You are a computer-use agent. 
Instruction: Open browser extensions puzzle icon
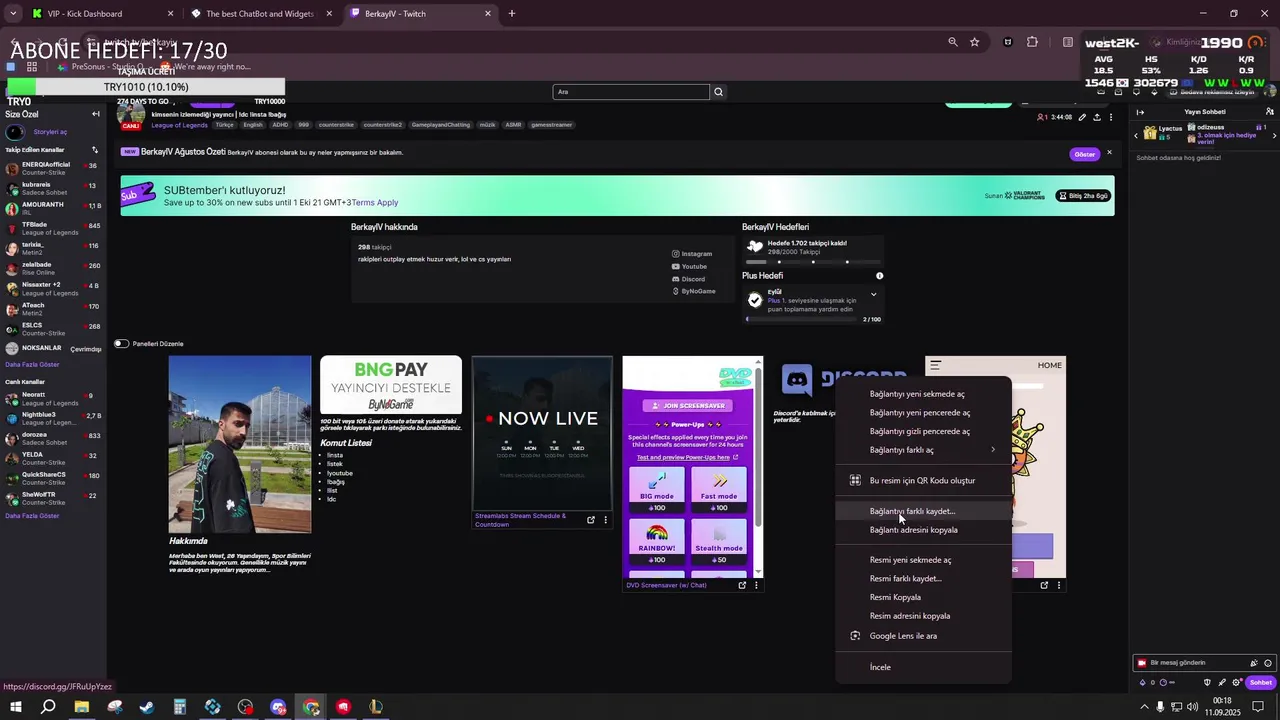coord(1032,42)
